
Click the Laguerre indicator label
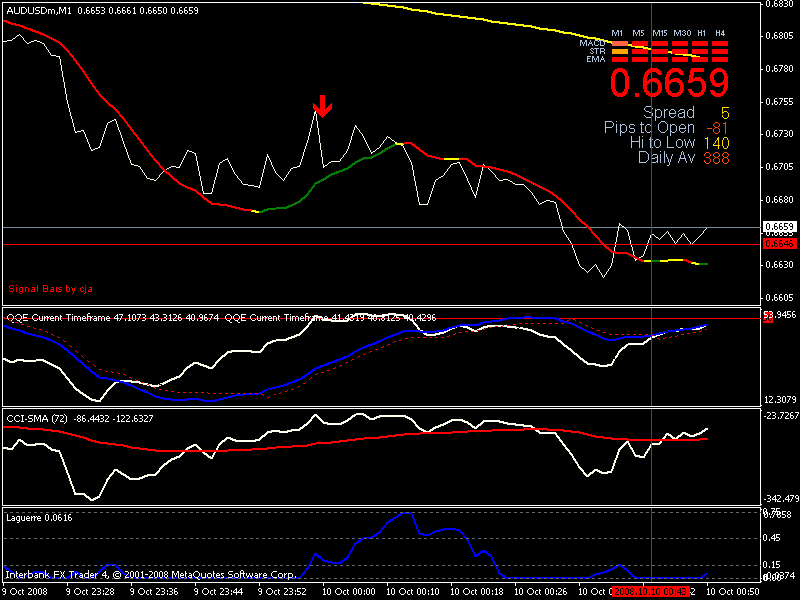pyautogui.click(x=27, y=517)
